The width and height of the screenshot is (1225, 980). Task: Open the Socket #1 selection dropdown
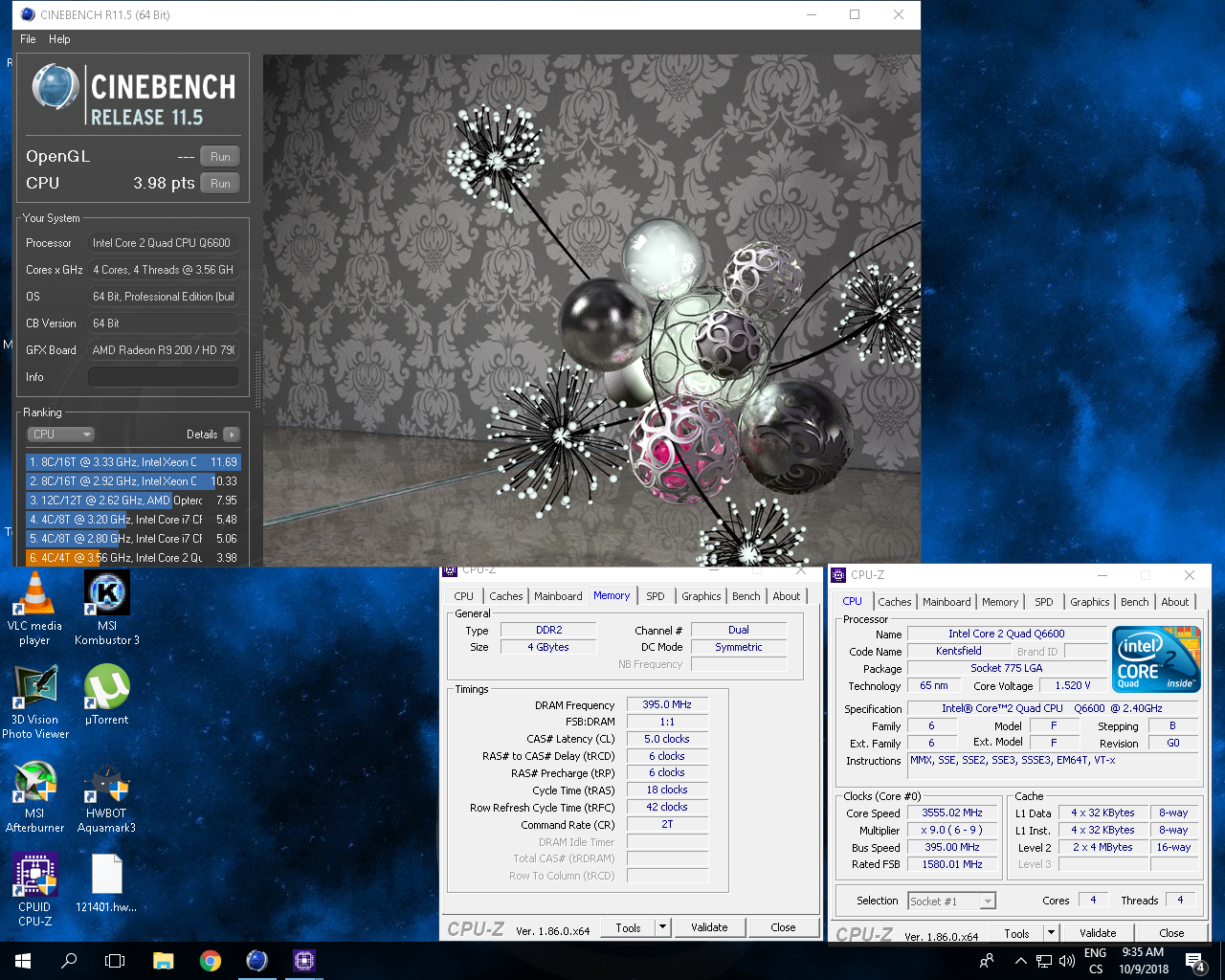coord(951,901)
